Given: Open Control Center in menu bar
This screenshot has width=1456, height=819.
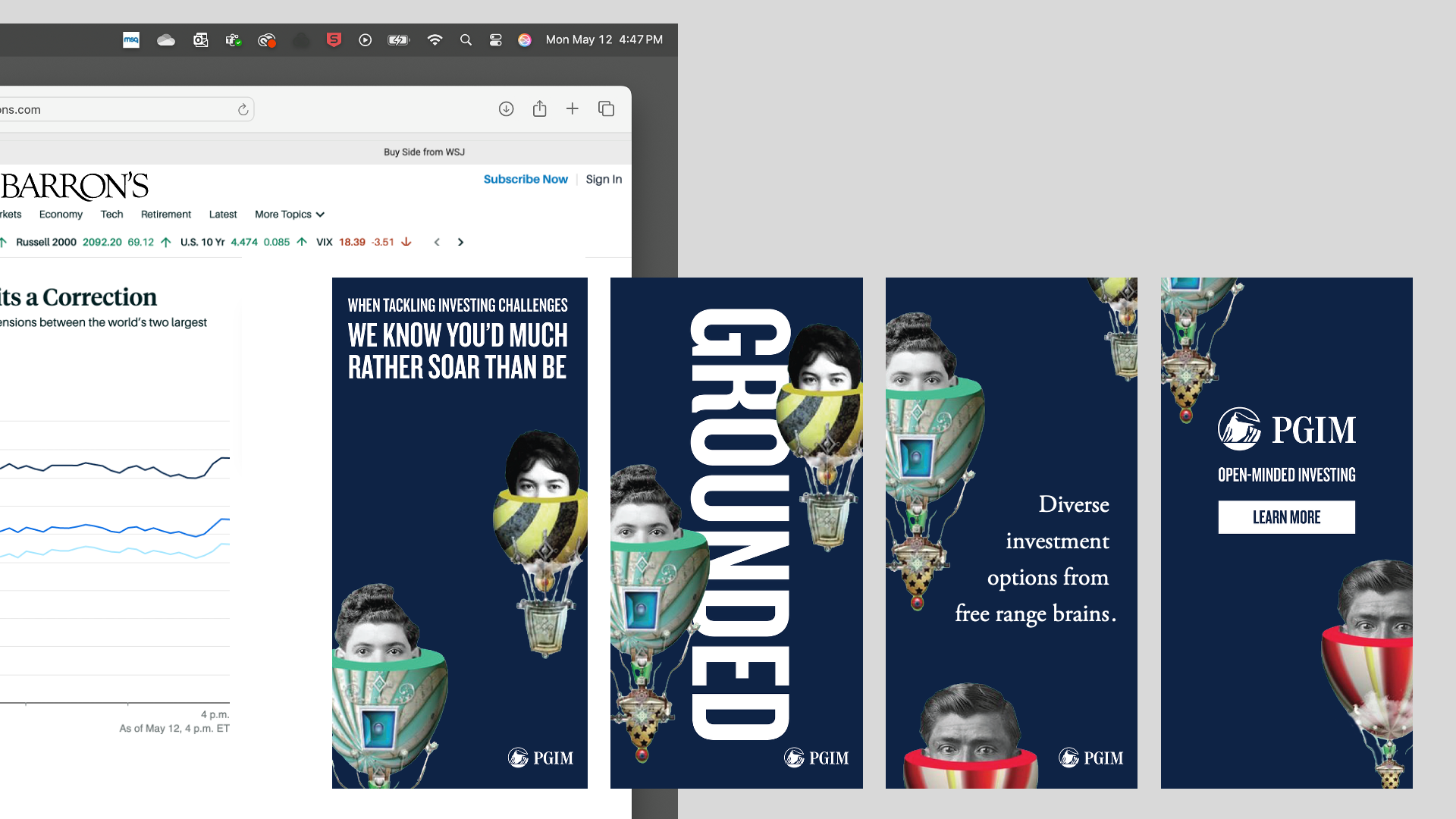Looking at the screenshot, I should point(495,40).
